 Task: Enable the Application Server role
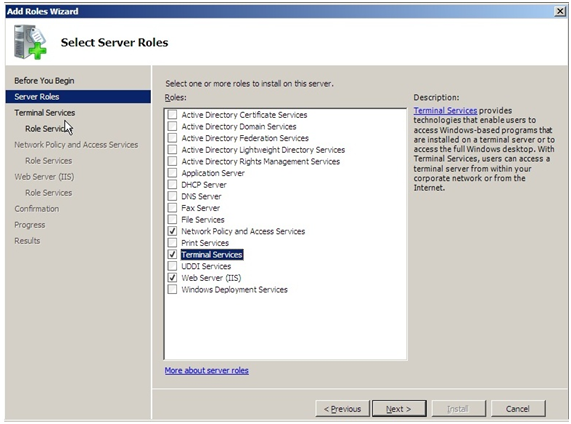172,173
